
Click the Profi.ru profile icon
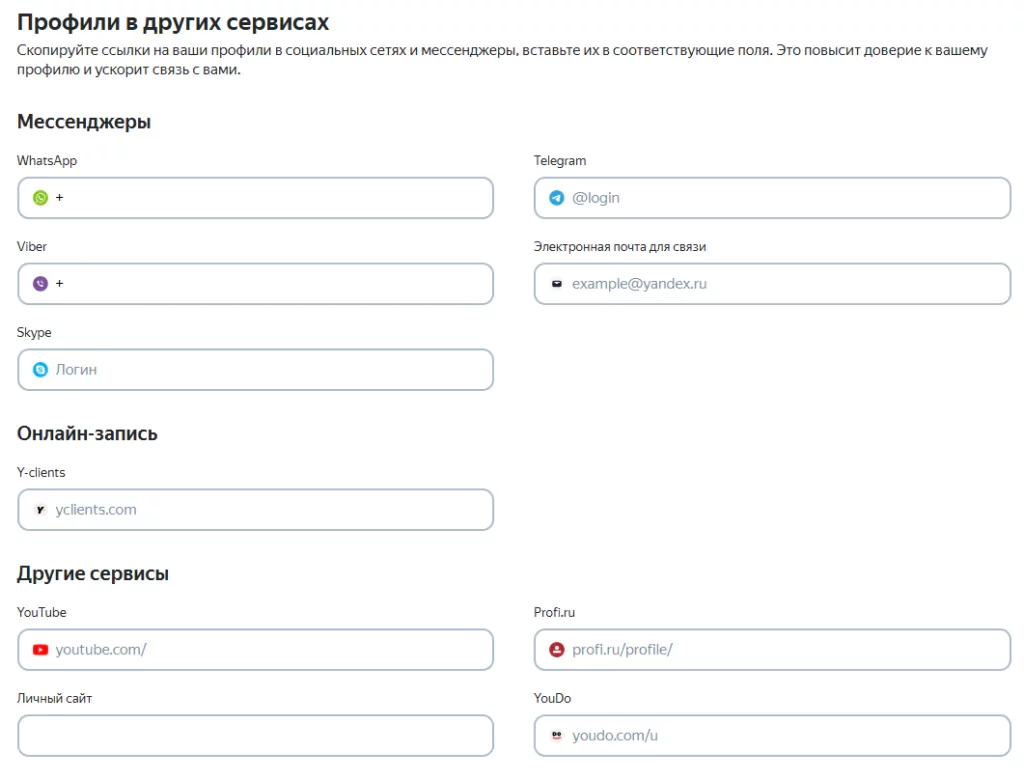pos(557,650)
